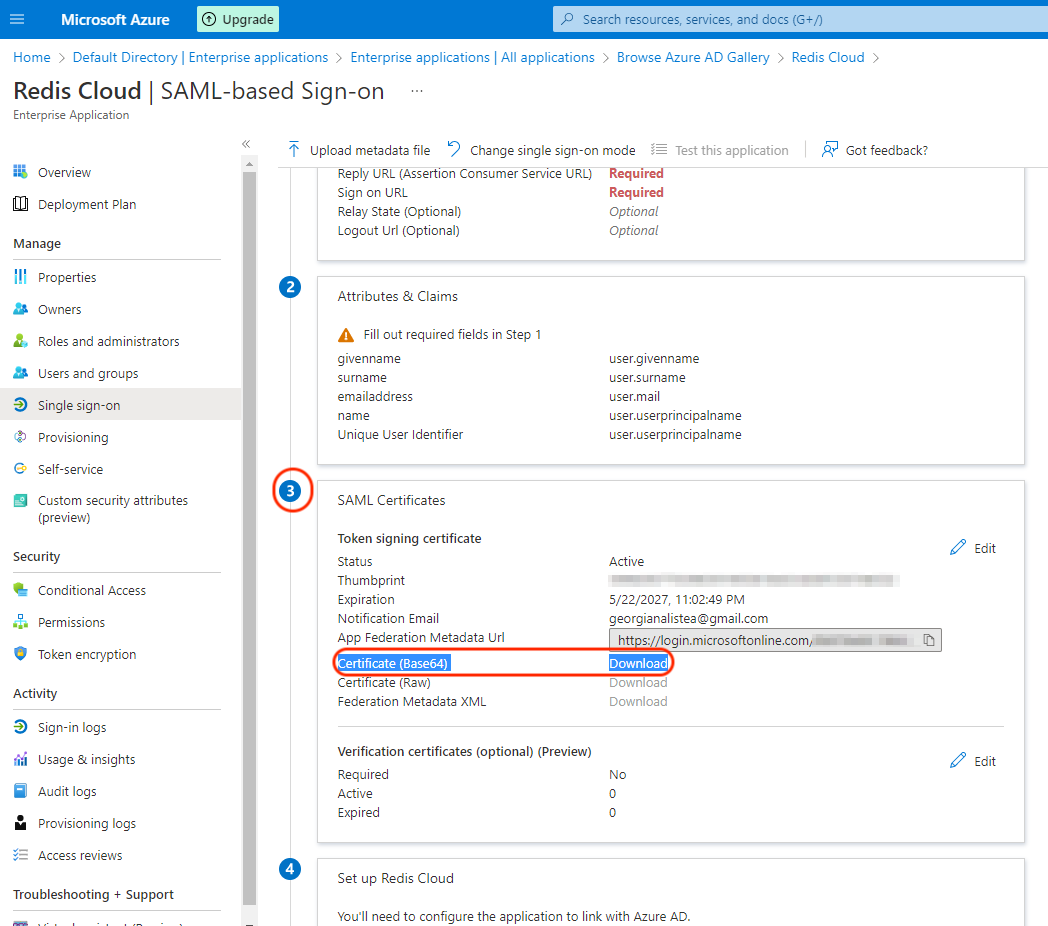The height and width of the screenshot is (926, 1048).
Task: Go to Home breadcrumb link
Action: point(32,57)
